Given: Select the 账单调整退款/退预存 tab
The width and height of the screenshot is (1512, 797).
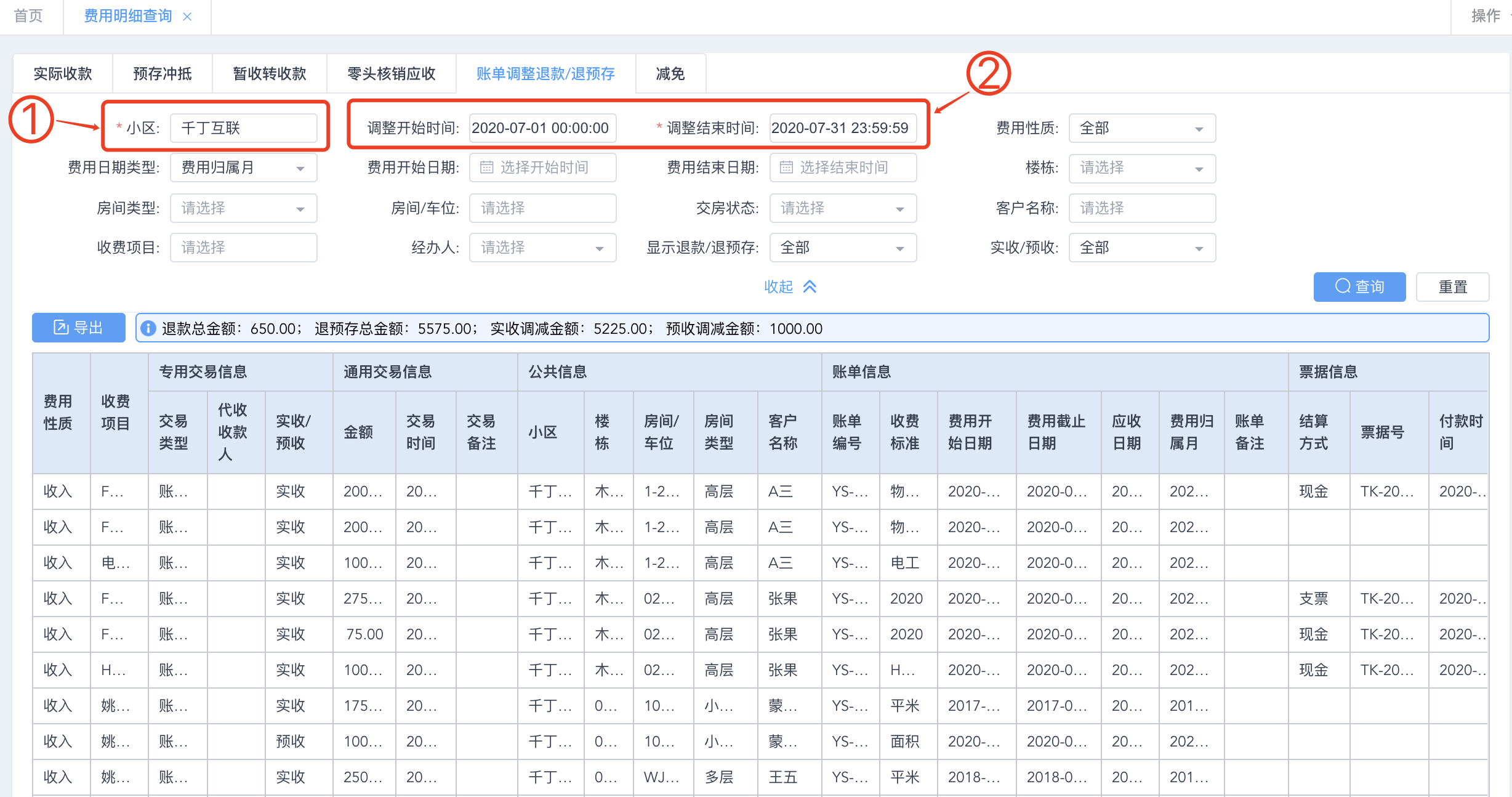Looking at the screenshot, I should [545, 74].
